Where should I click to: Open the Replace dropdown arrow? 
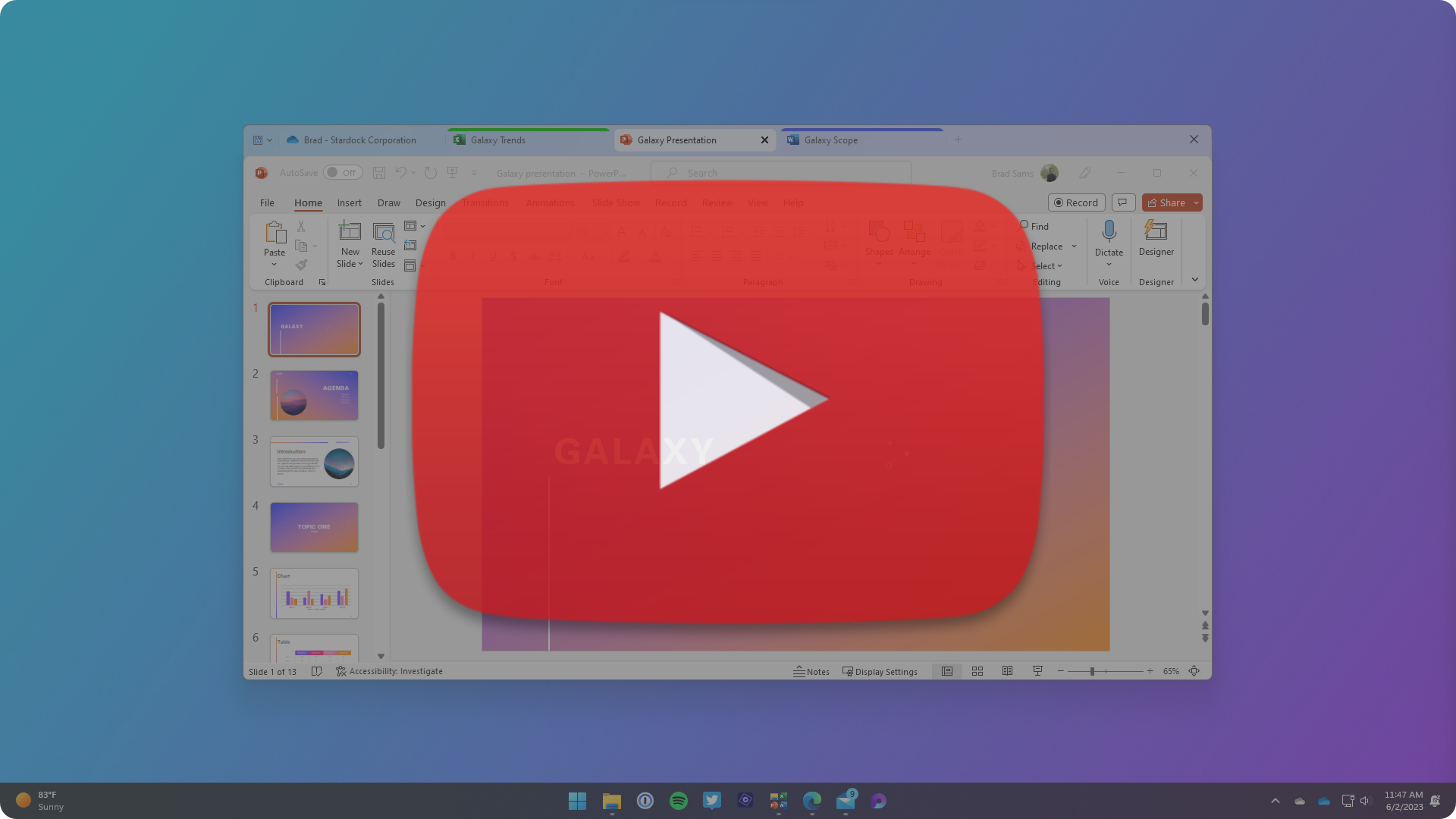pos(1074,246)
